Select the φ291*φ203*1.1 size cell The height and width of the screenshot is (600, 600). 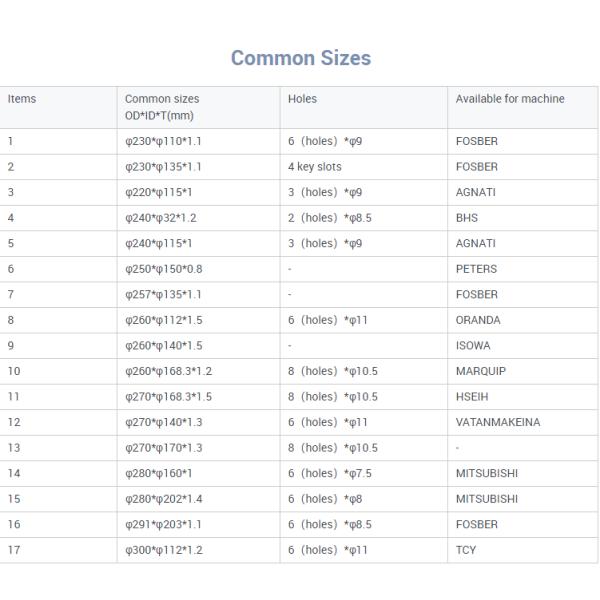coord(165,524)
